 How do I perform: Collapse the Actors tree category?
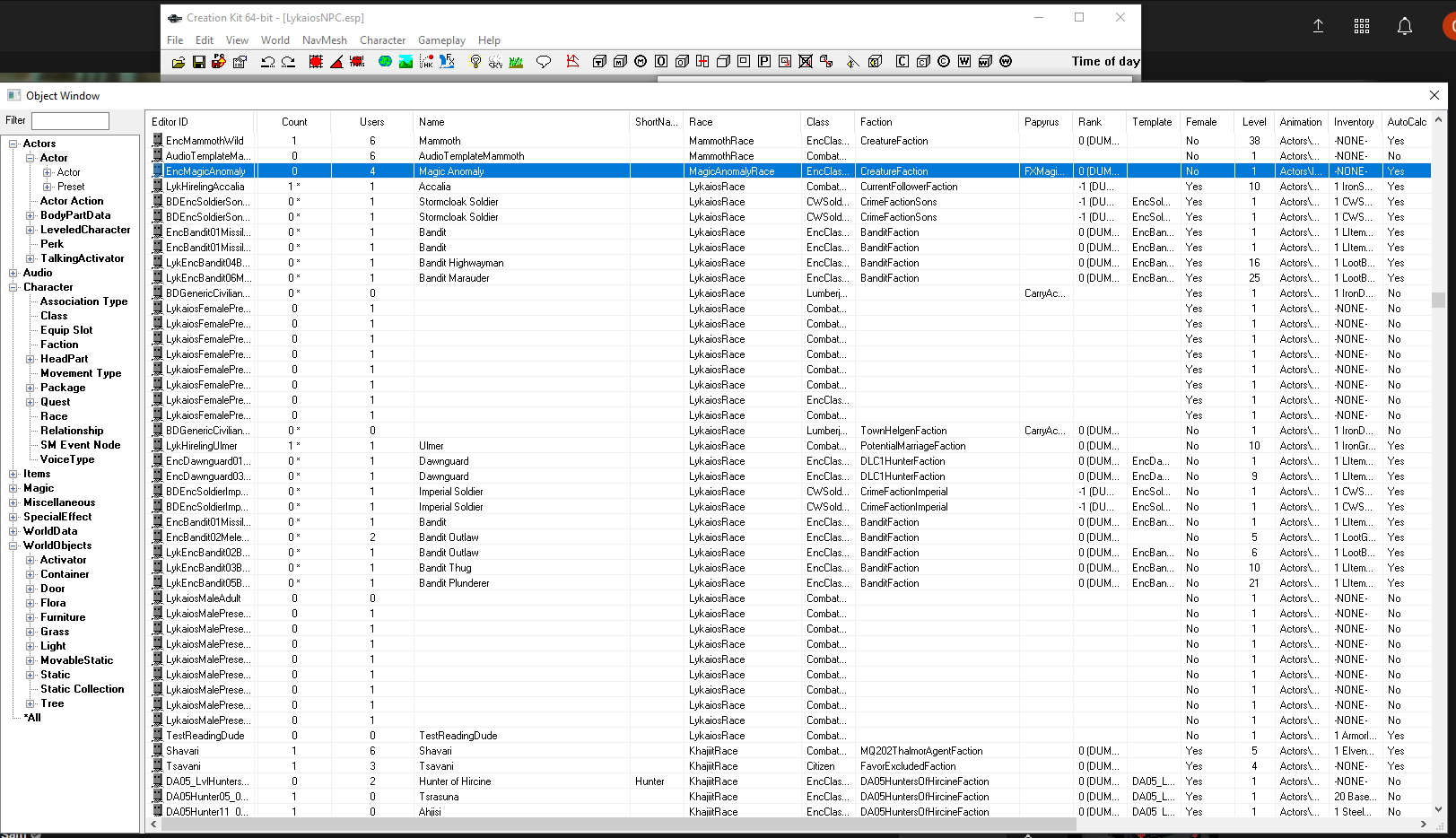pos(13,144)
